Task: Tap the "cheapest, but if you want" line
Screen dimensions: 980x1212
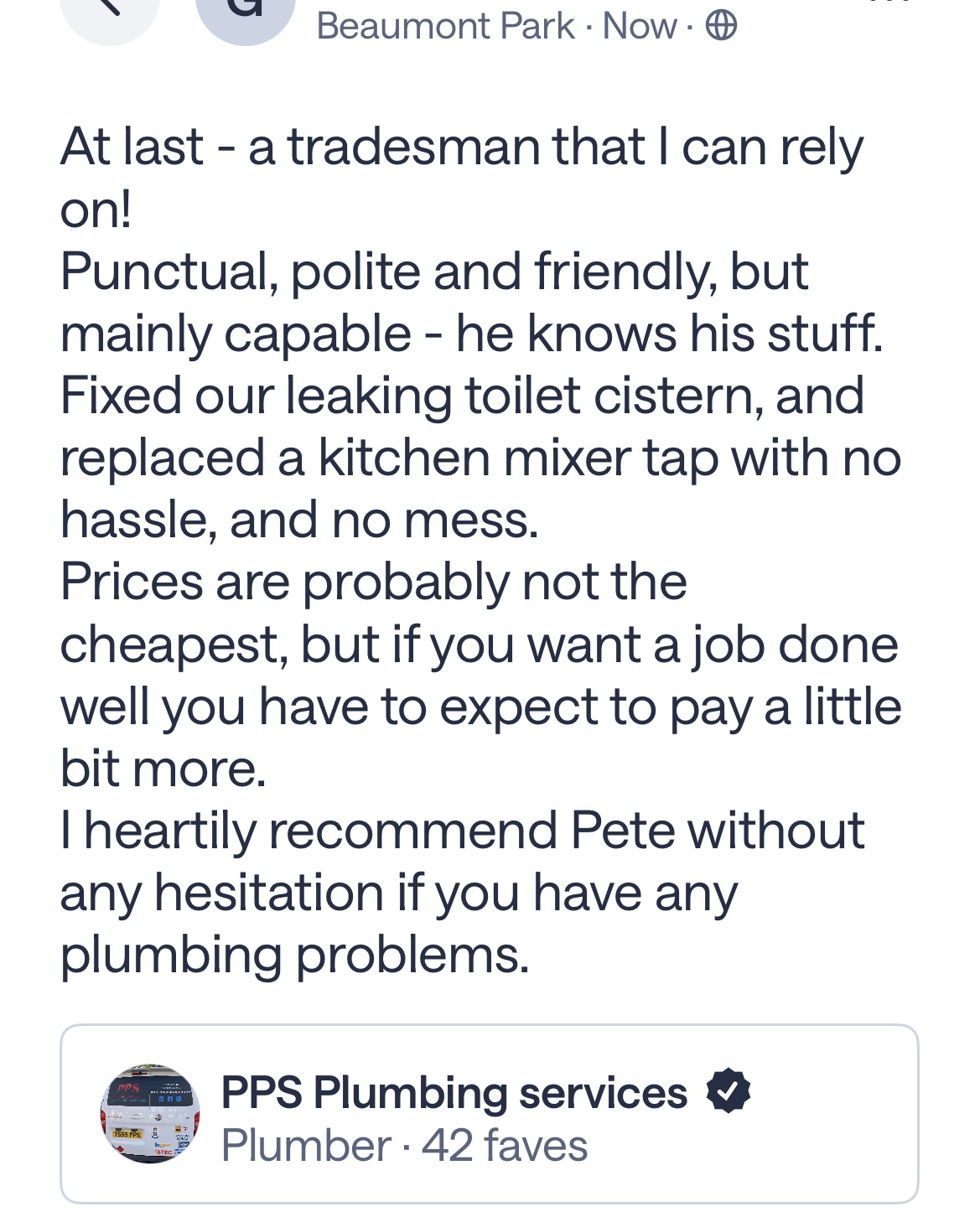Action: pos(479,644)
